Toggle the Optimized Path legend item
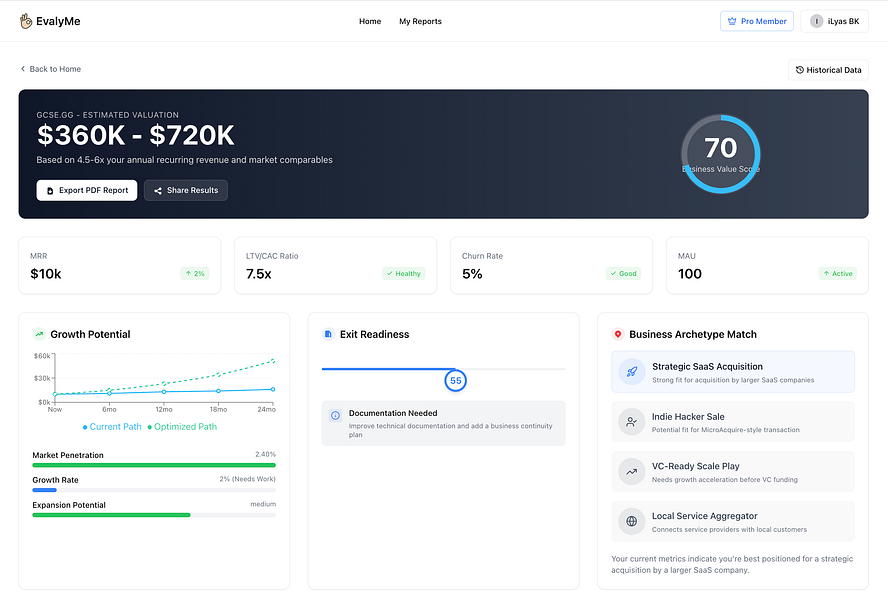Image resolution: width=888 pixels, height=600 pixels. pos(182,427)
